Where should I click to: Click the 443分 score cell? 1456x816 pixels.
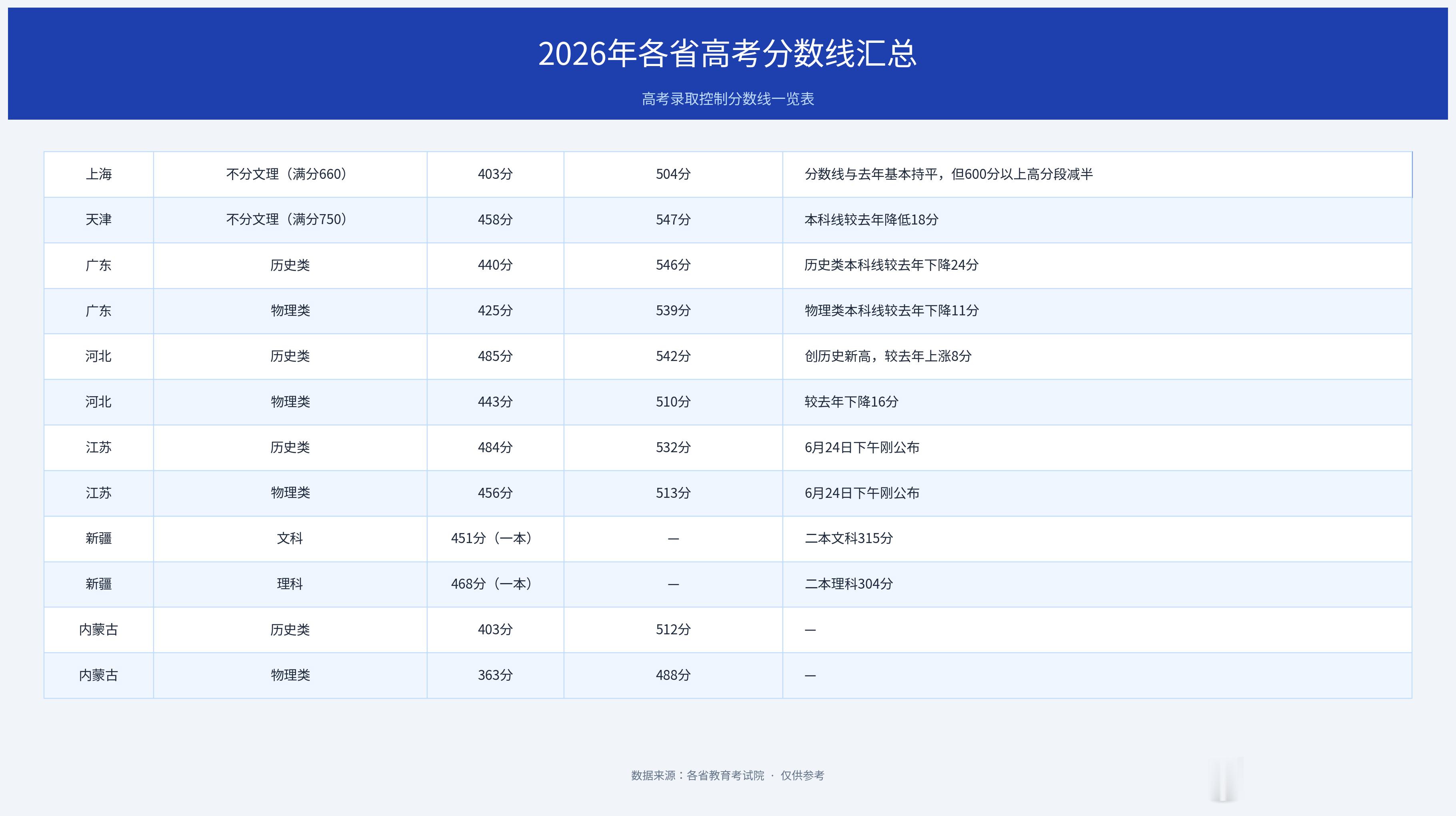(495, 402)
